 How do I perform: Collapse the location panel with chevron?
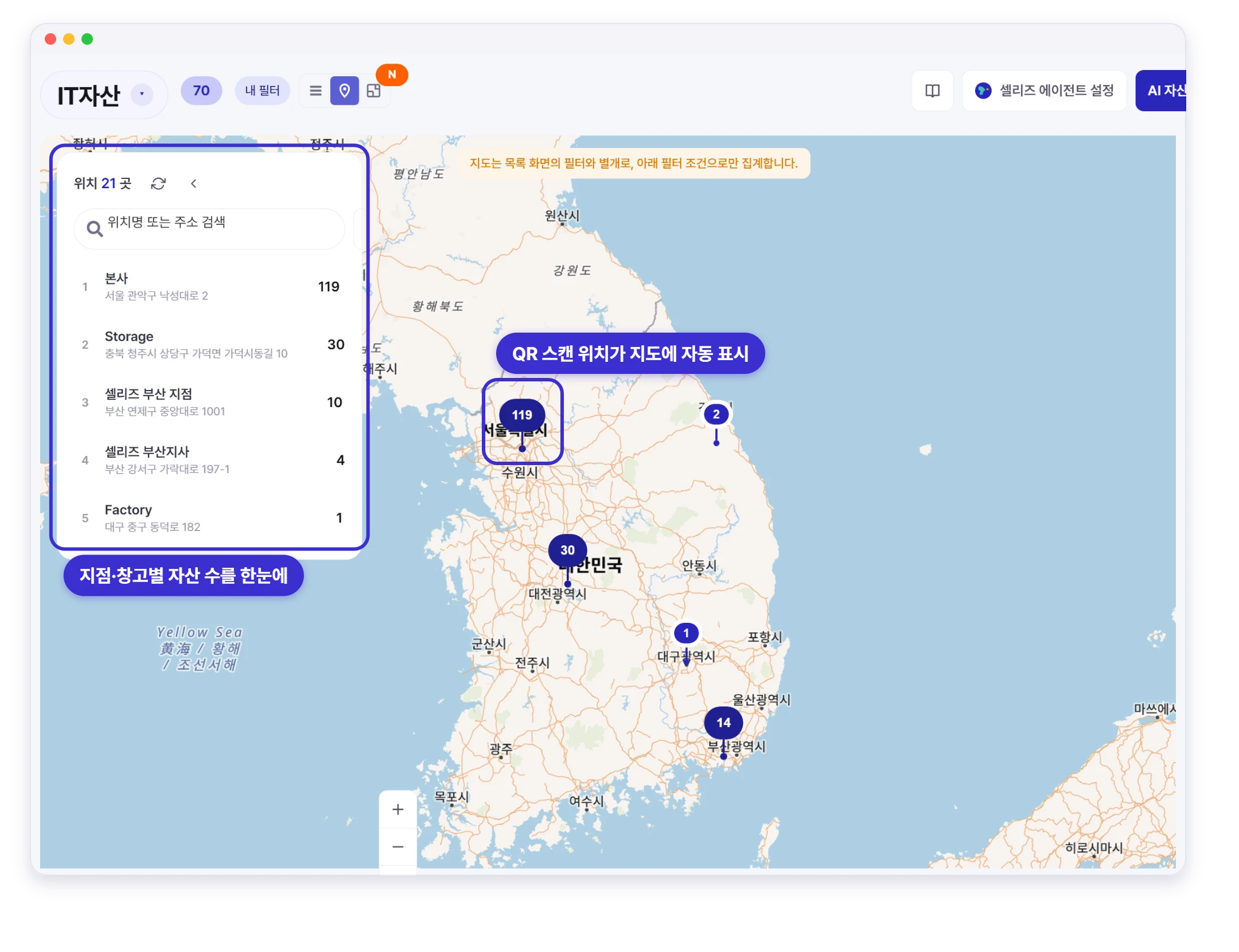click(194, 184)
